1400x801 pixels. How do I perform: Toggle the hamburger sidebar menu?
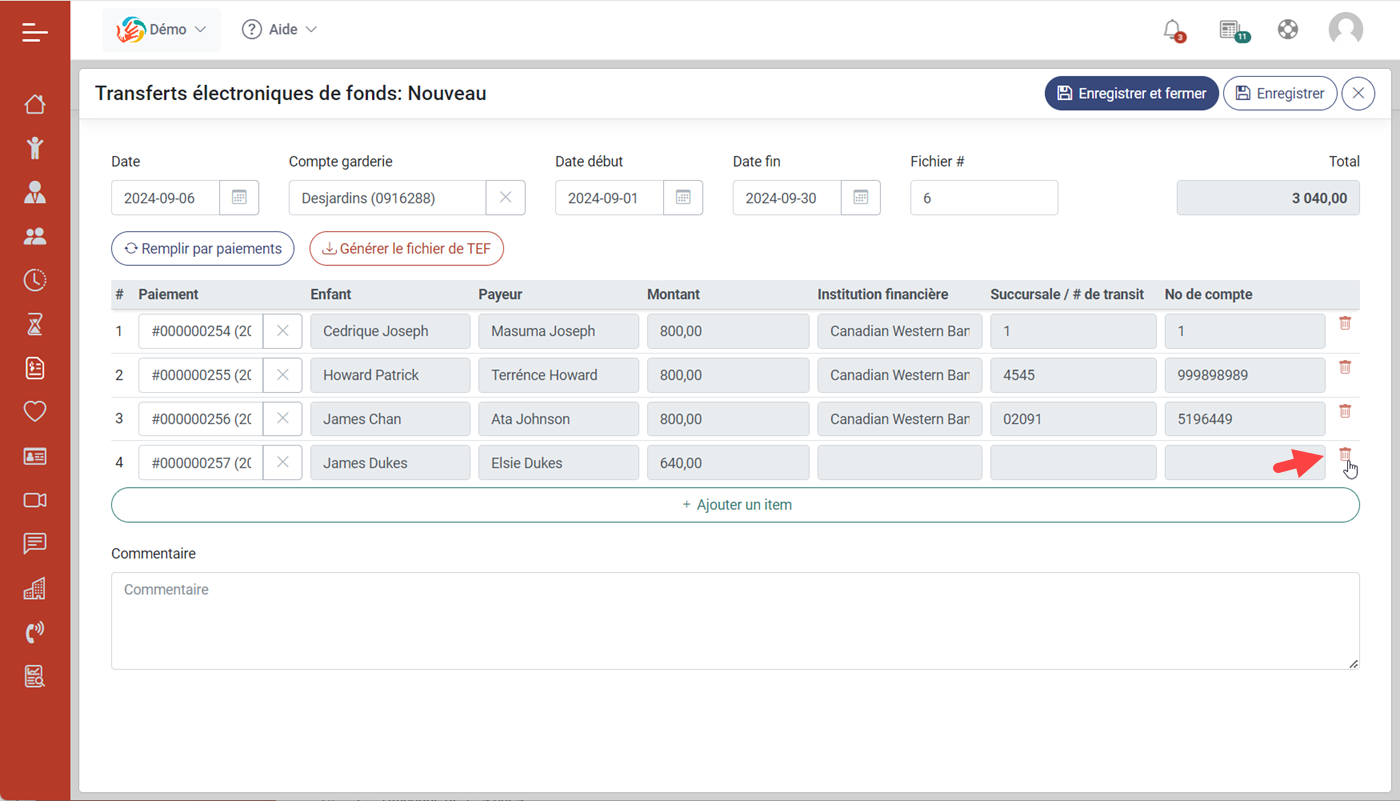pos(35,32)
